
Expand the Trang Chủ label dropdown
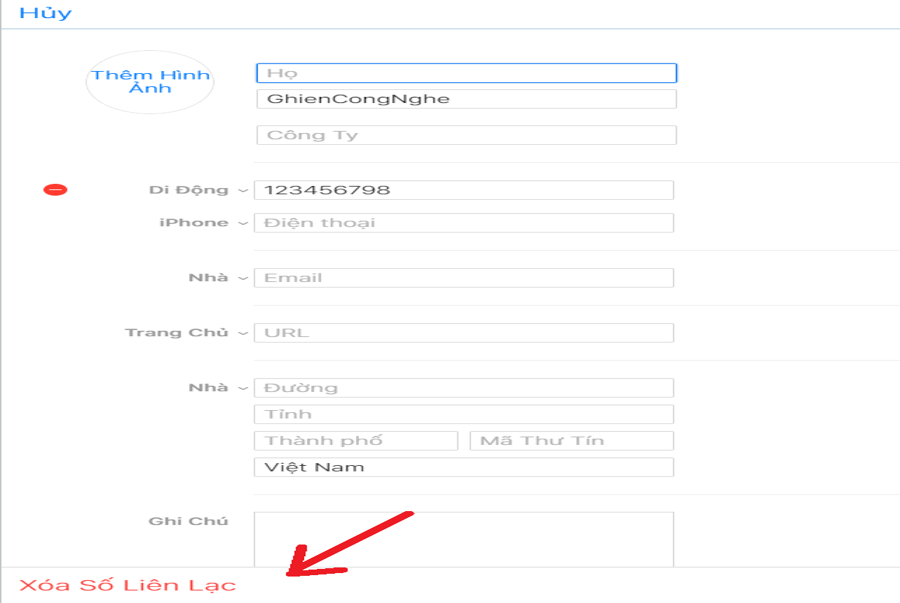click(x=187, y=333)
